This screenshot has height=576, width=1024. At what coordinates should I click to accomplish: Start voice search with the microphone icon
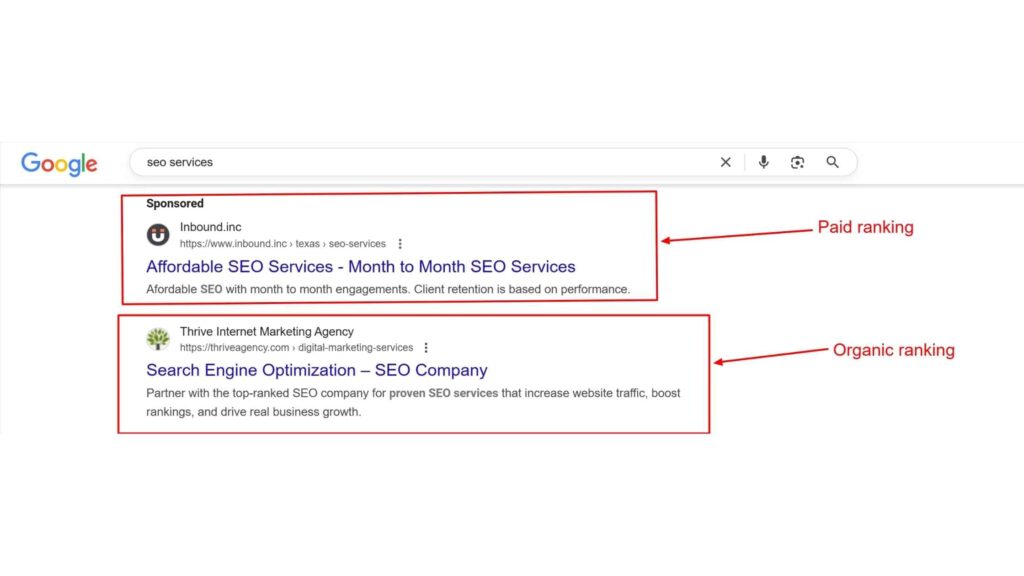click(x=764, y=162)
